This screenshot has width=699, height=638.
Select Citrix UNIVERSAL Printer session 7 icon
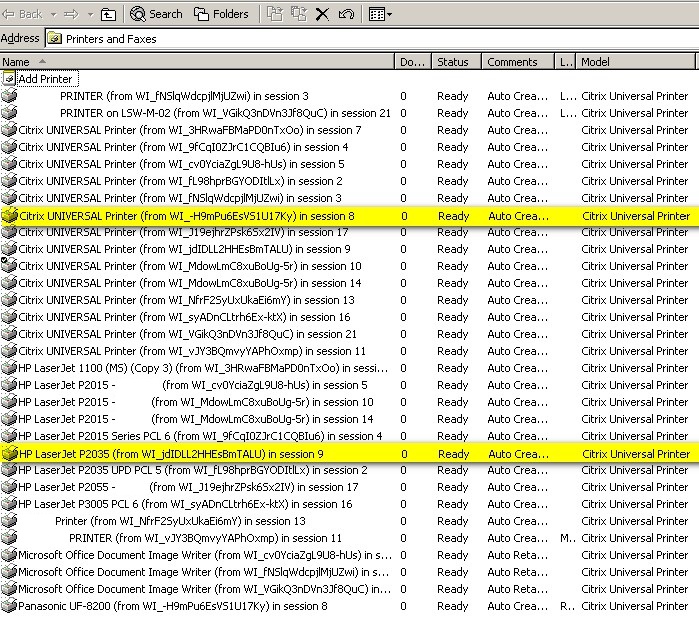pos(9,129)
